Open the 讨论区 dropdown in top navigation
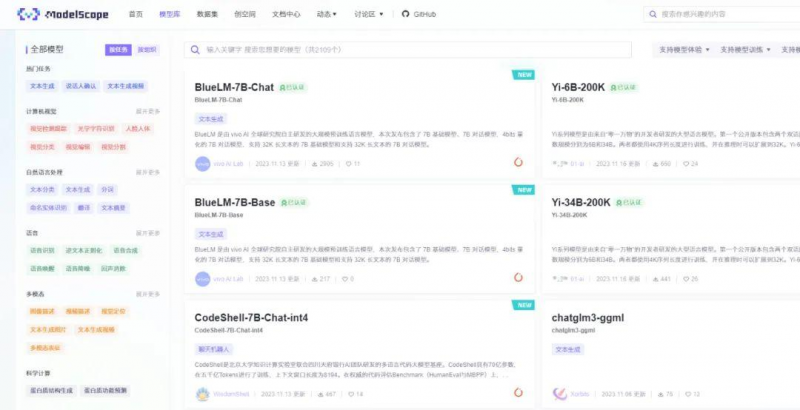Screen dimensions: 800x410 (x=368, y=14)
